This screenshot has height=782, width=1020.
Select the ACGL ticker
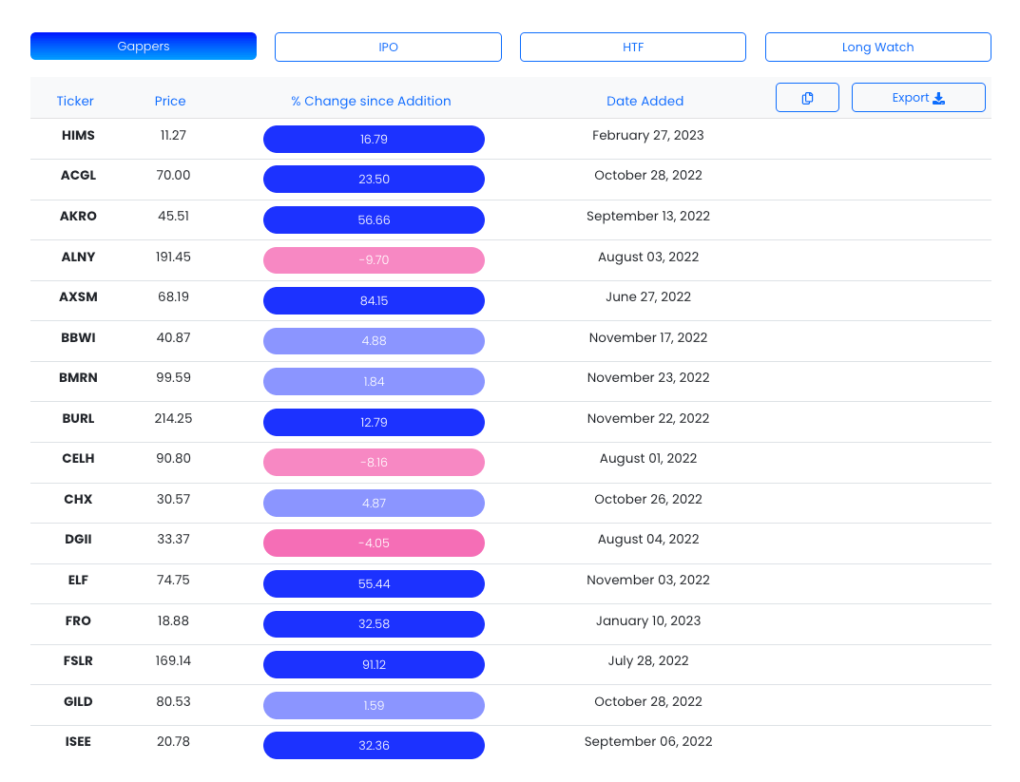pyautogui.click(x=78, y=175)
